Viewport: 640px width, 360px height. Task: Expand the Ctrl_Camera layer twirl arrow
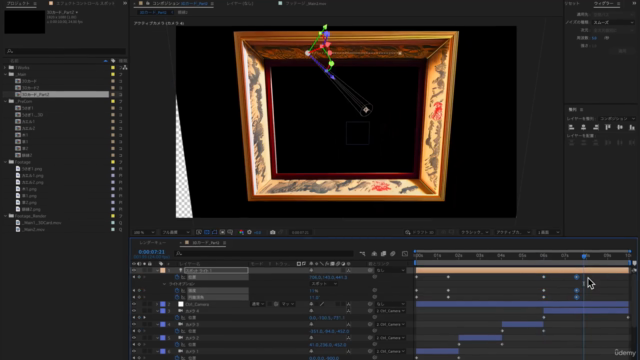[x=157, y=304]
